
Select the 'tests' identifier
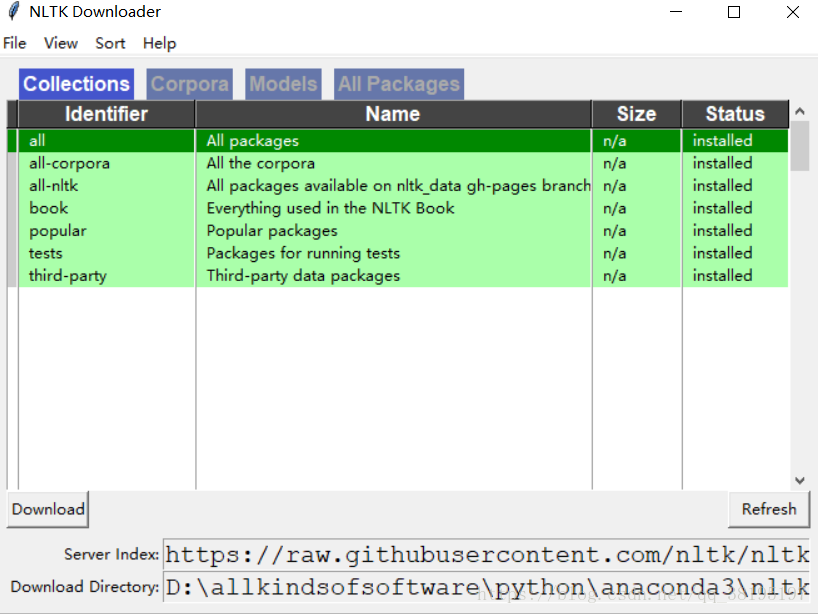point(45,253)
